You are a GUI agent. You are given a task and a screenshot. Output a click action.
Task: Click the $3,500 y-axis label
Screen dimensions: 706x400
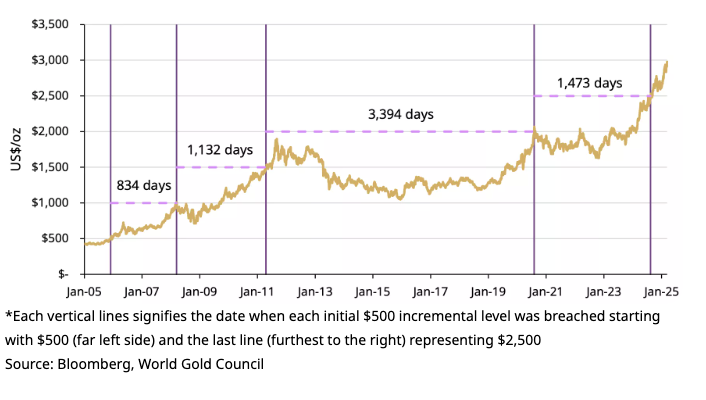click(x=47, y=23)
